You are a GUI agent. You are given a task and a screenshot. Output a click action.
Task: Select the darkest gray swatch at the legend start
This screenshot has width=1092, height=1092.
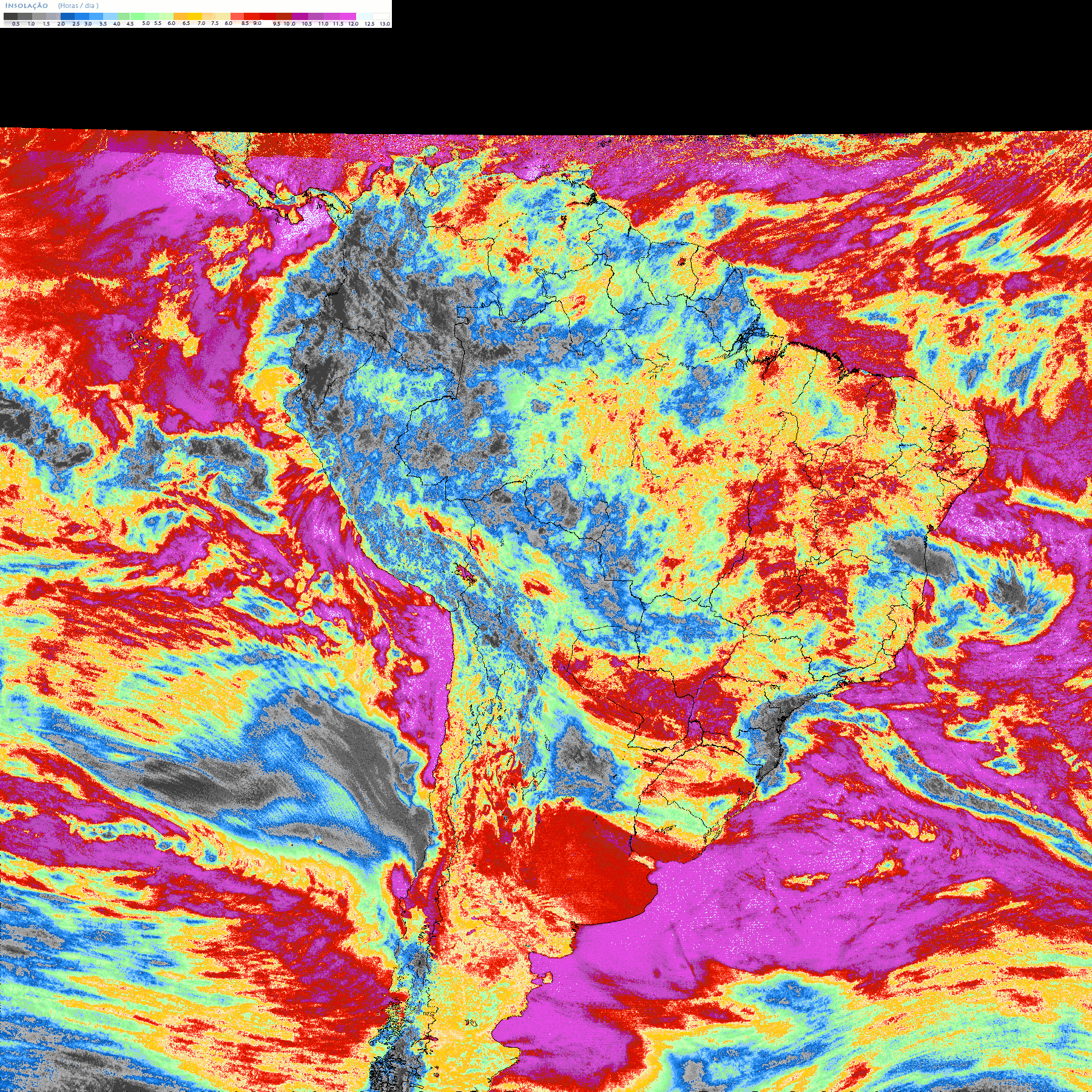[10, 16]
